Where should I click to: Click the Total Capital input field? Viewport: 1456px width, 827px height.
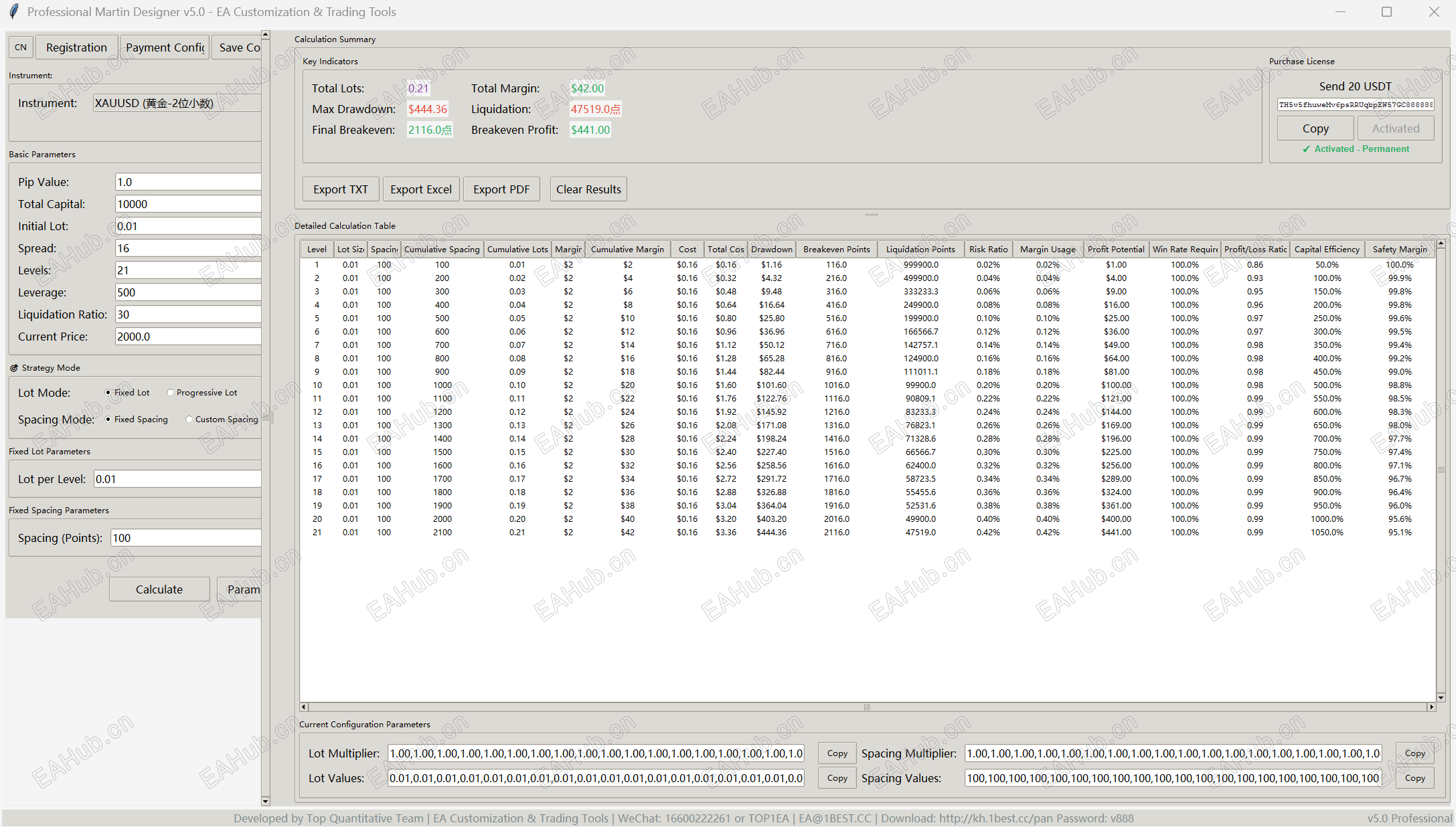(187, 204)
